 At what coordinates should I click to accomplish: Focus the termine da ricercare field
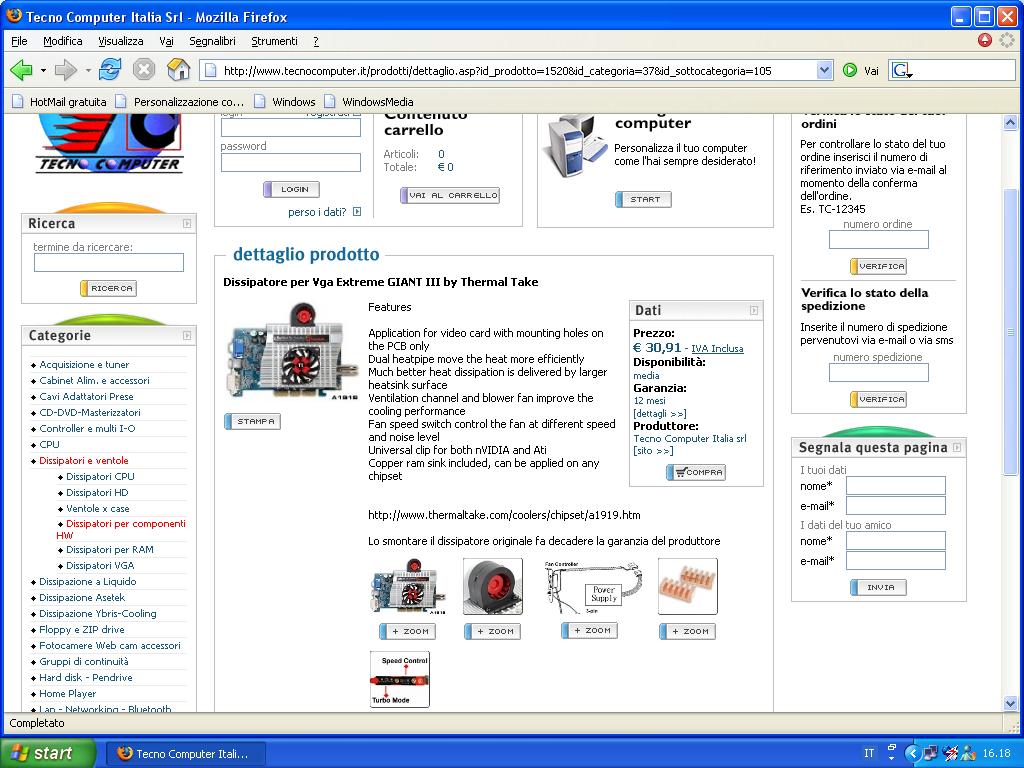click(x=108, y=263)
